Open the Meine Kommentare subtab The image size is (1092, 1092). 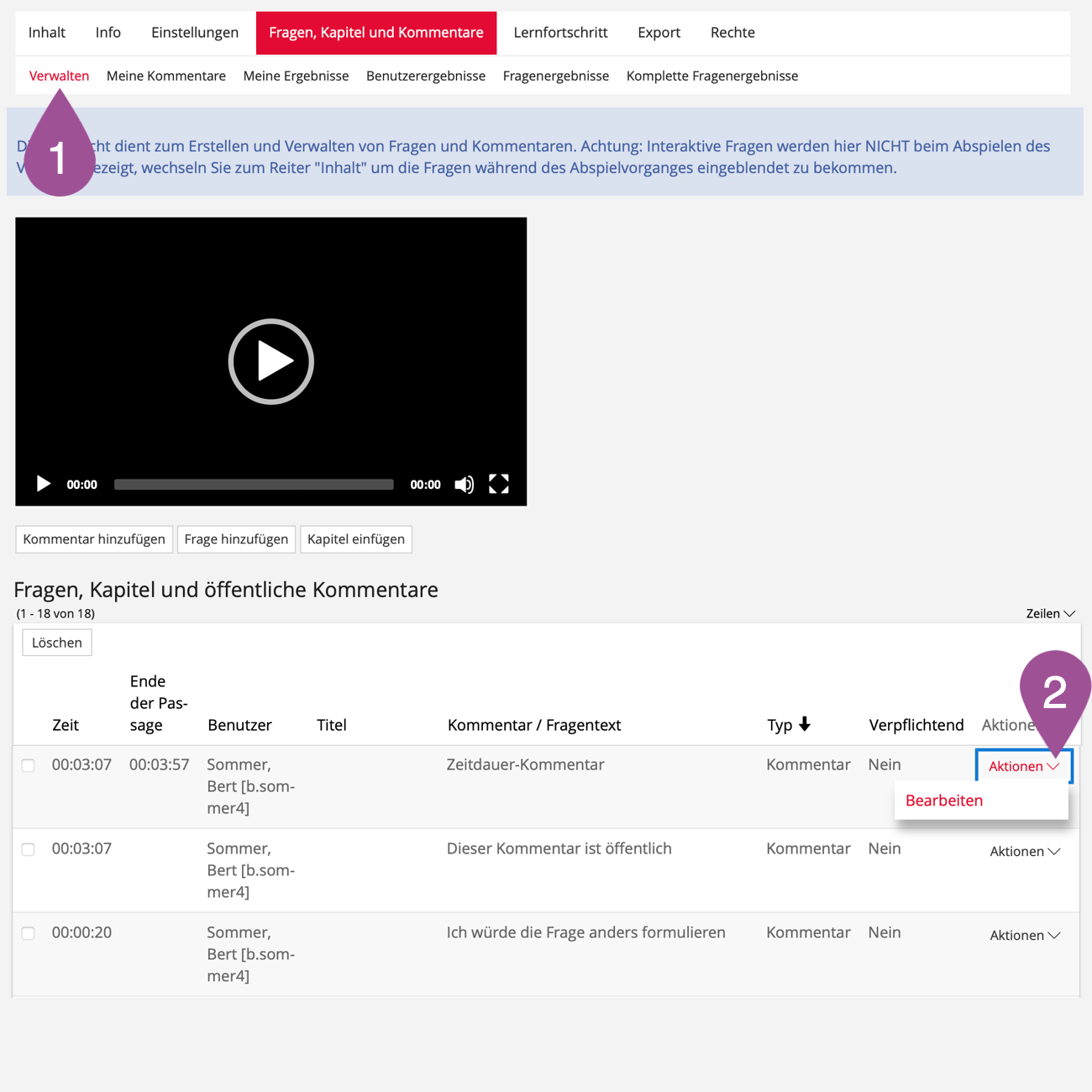[x=166, y=76]
